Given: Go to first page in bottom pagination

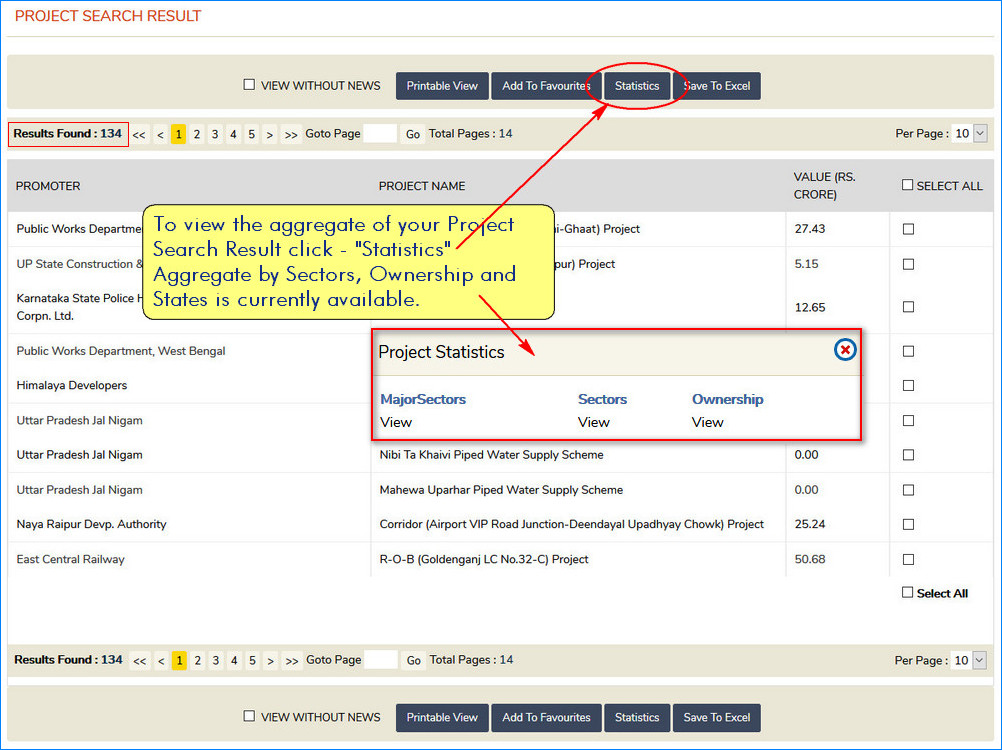Looking at the screenshot, I should point(140,661).
